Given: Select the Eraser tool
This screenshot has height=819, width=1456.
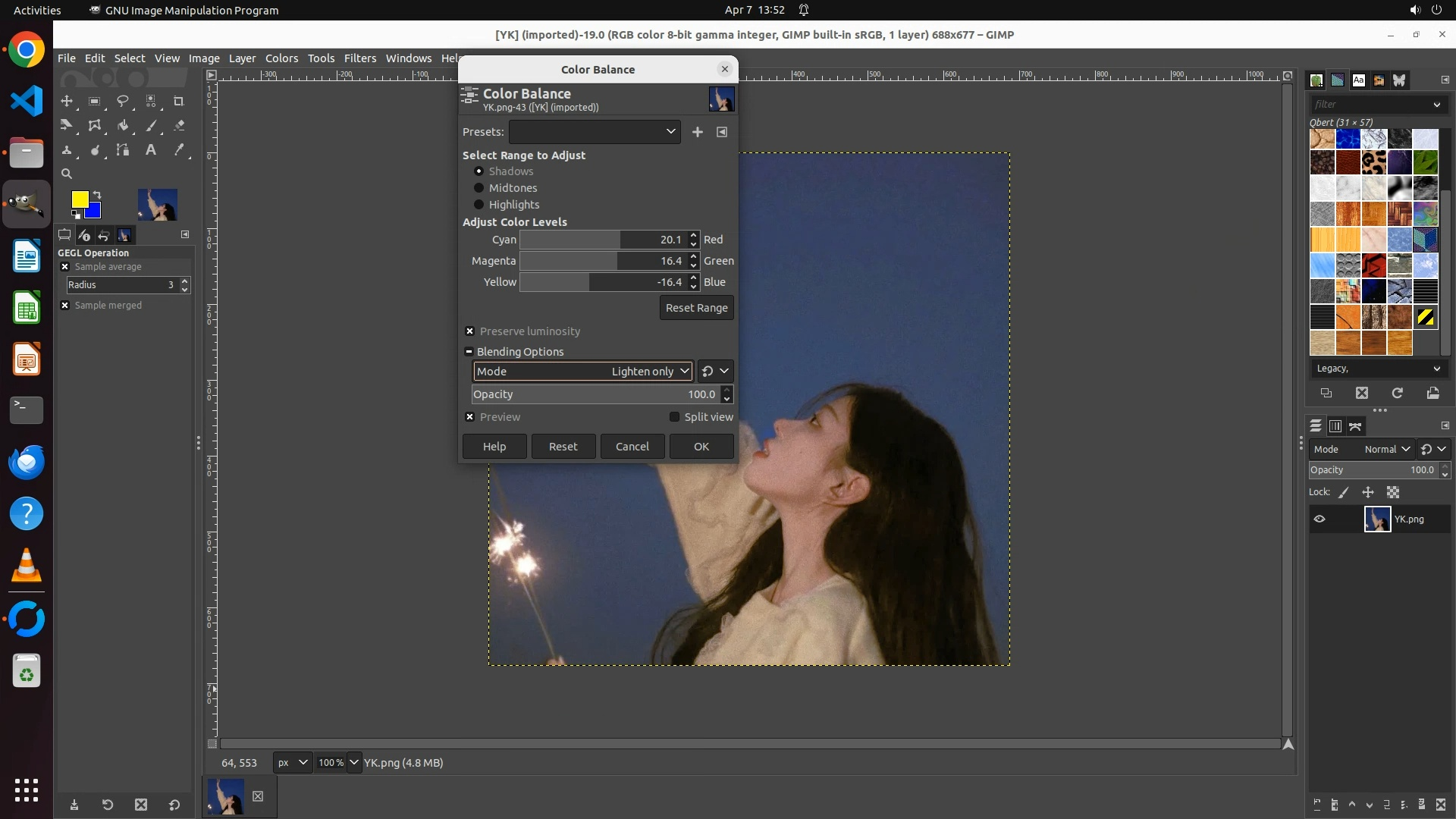Looking at the screenshot, I should (x=179, y=126).
